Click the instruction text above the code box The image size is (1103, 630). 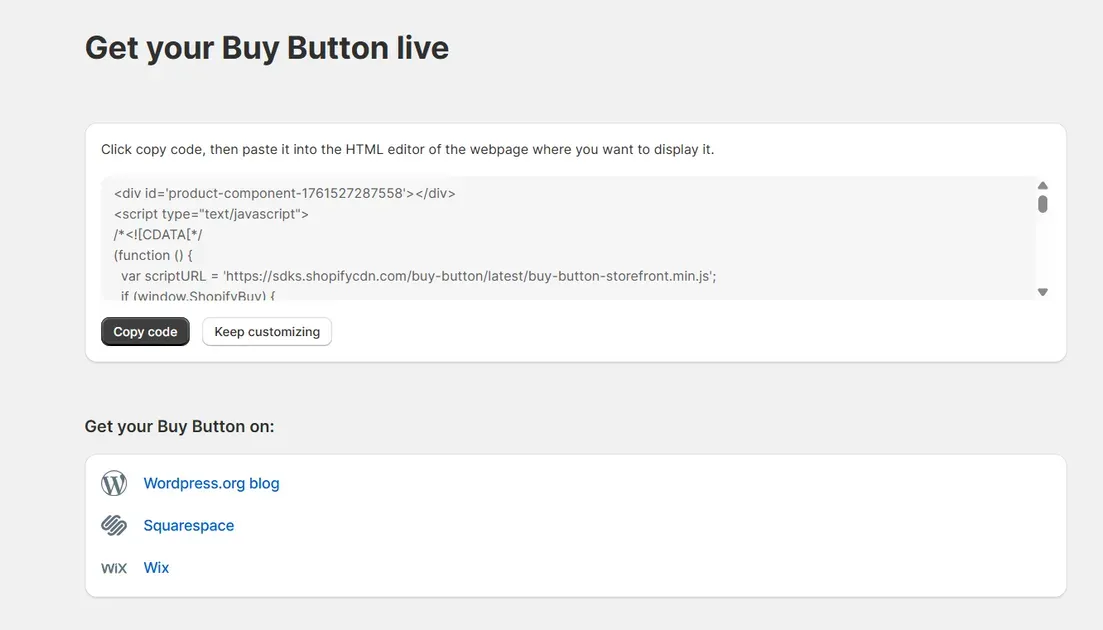point(406,148)
